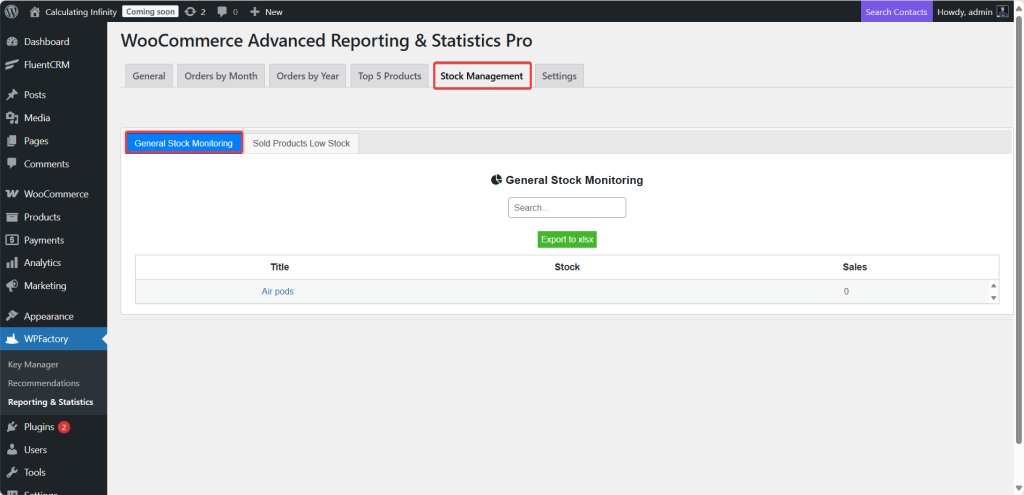Image resolution: width=1024 pixels, height=495 pixels.
Task: Click the Media sidebar icon
Action: point(12,118)
